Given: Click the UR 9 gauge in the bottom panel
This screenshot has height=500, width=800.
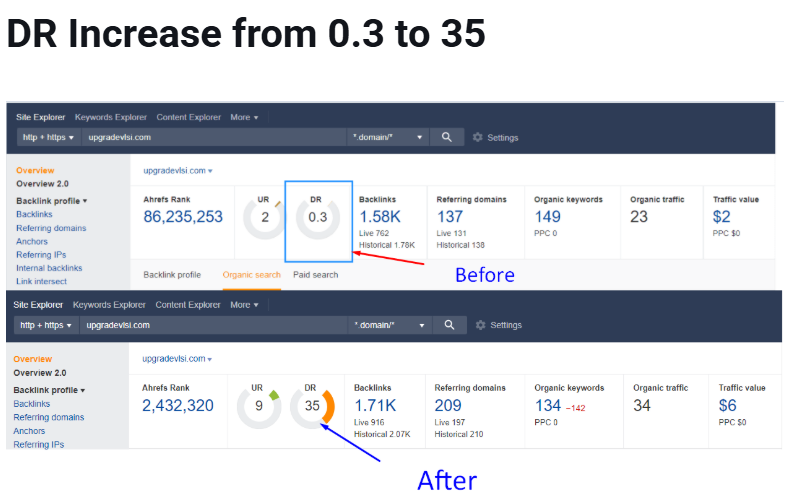Looking at the screenshot, I should pos(259,406).
